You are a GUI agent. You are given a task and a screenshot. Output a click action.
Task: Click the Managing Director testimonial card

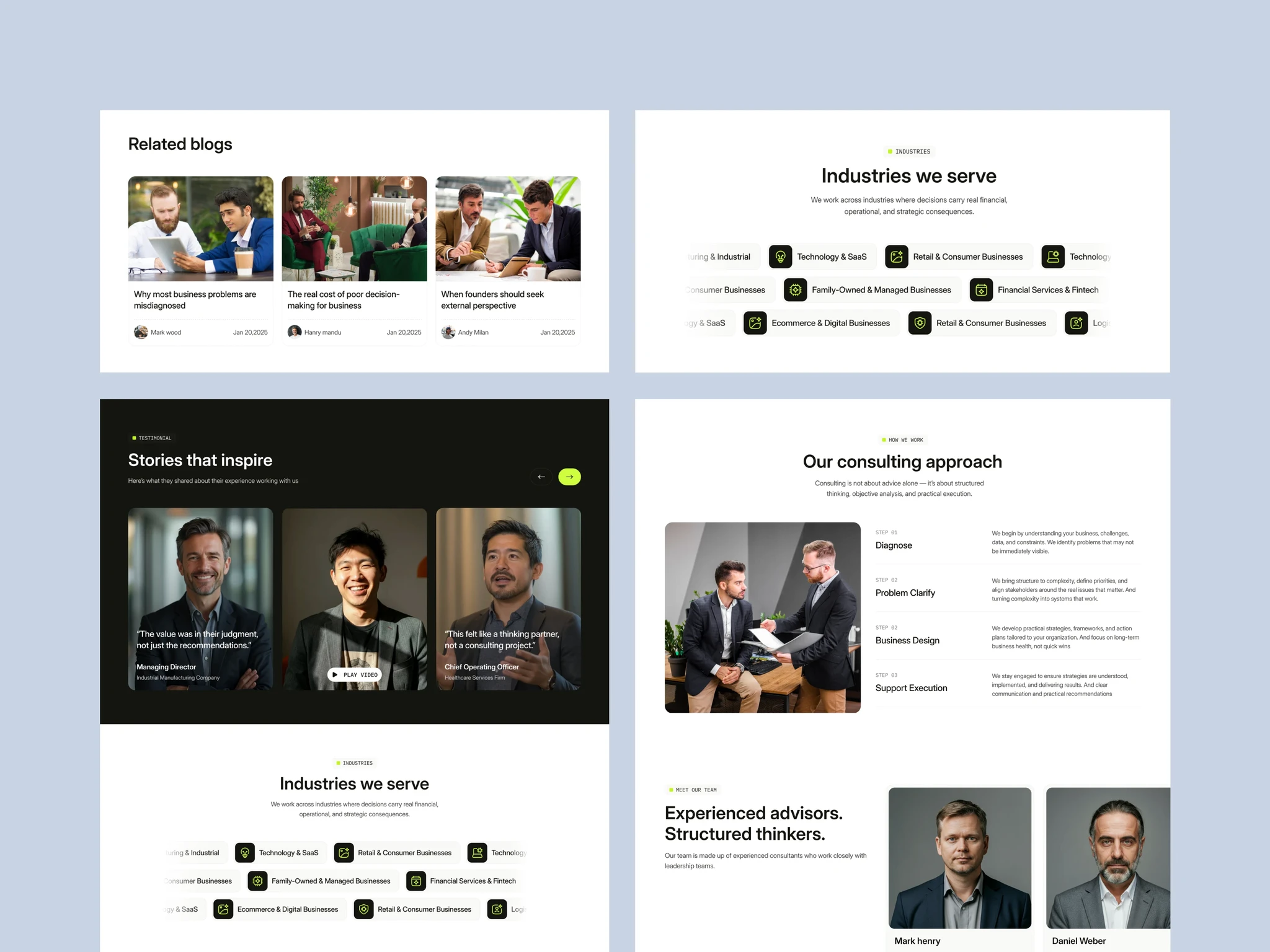(200, 598)
